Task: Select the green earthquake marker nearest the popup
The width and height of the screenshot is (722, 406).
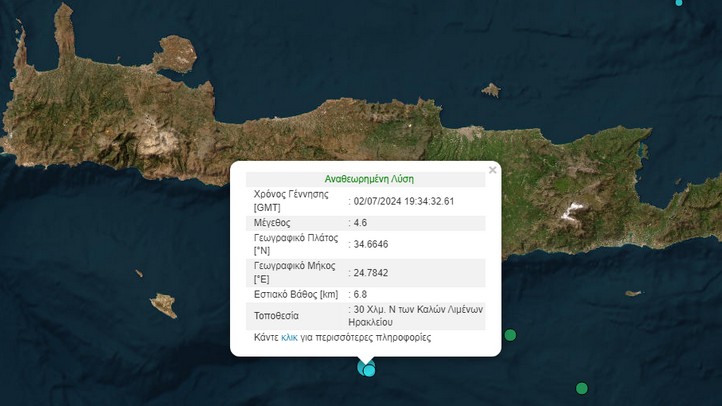Action: click(x=510, y=335)
